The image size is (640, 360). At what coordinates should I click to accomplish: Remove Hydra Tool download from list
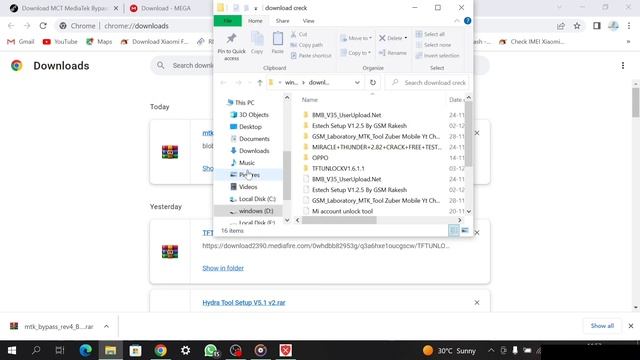pyautogui.click(x=477, y=302)
